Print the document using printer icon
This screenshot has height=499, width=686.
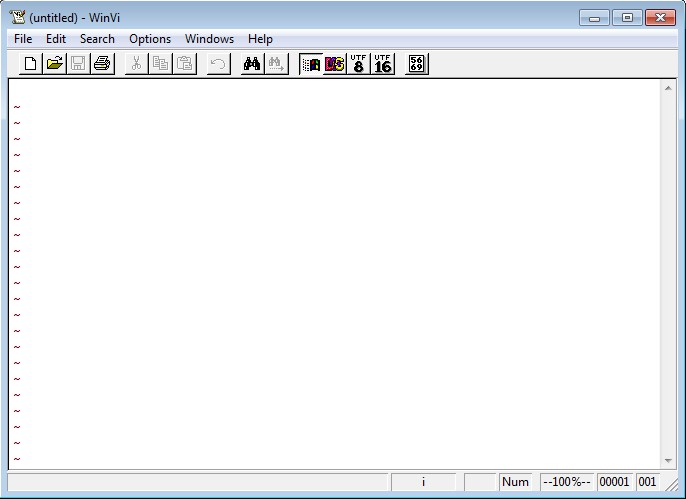[x=102, y=64]
